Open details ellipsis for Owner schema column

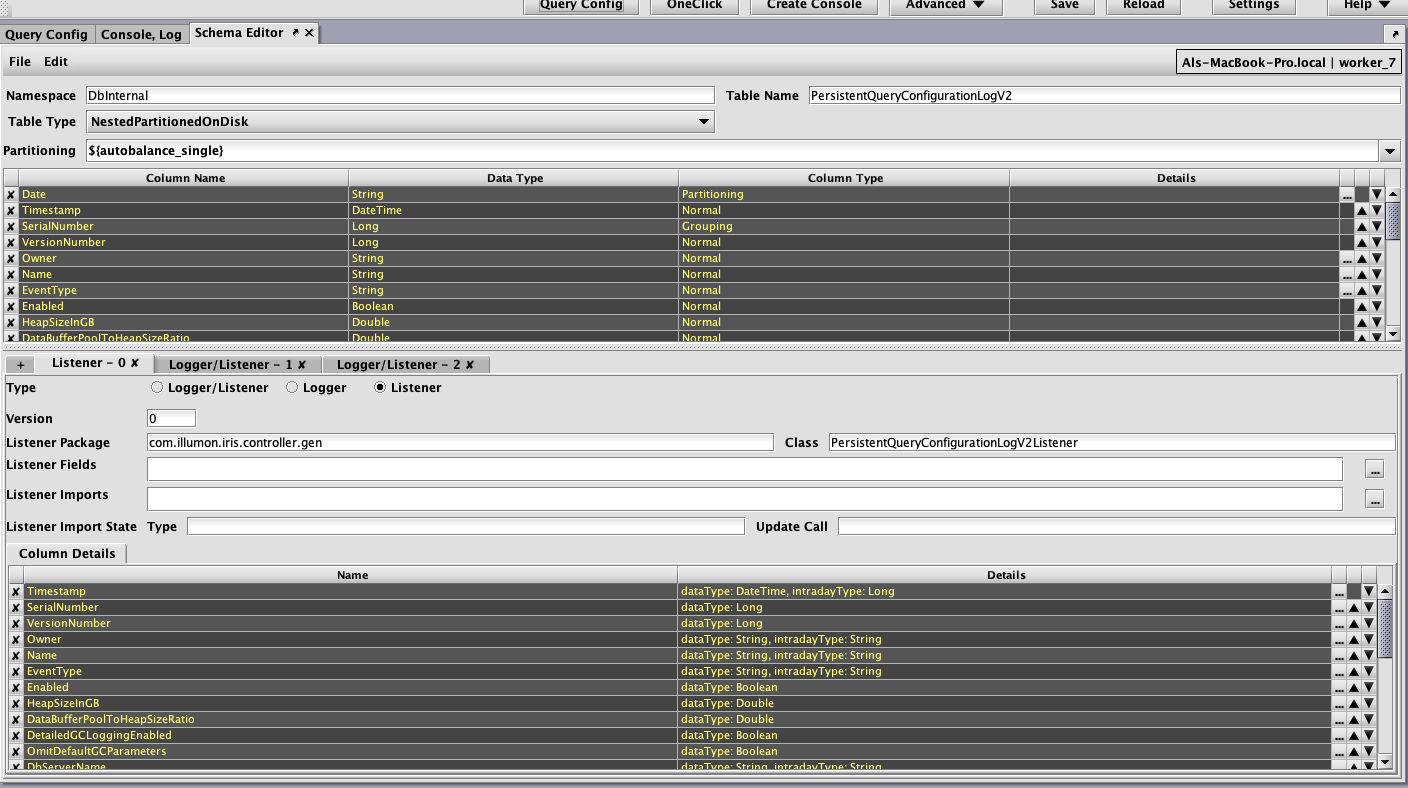(x=1347, y=259)
